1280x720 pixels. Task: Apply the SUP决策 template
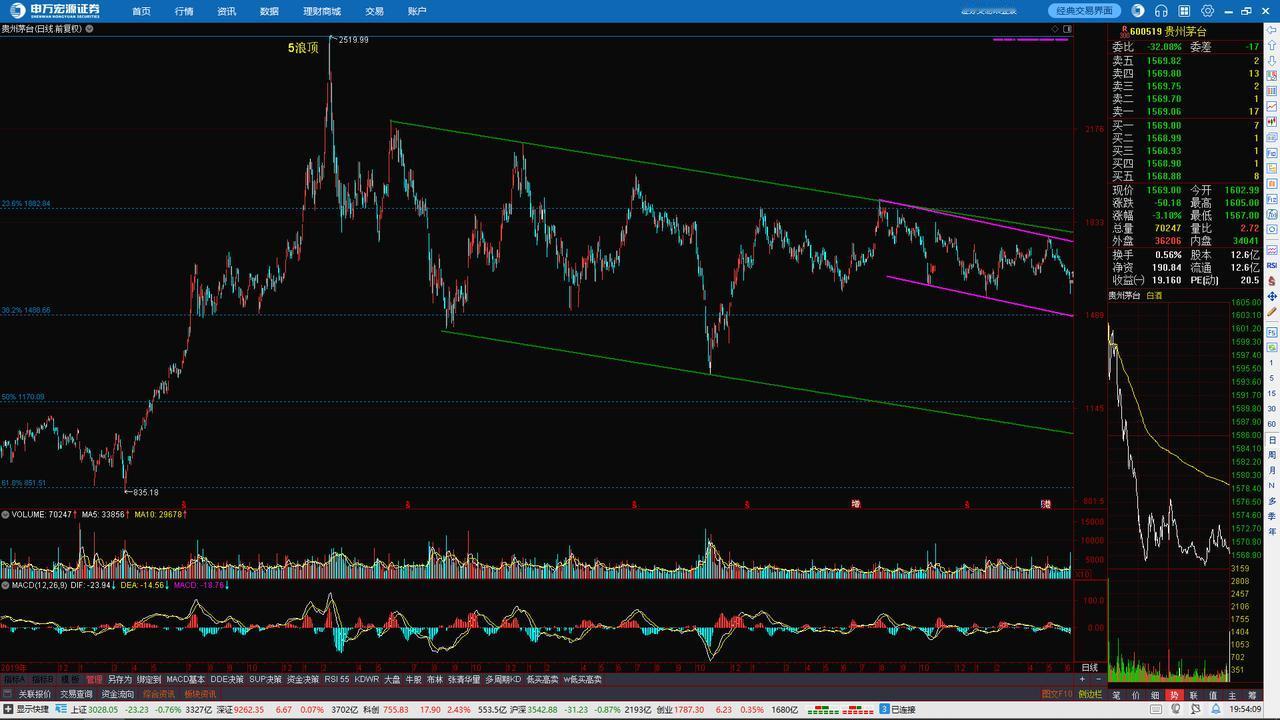pyautogui.click(x=265, y=679)
